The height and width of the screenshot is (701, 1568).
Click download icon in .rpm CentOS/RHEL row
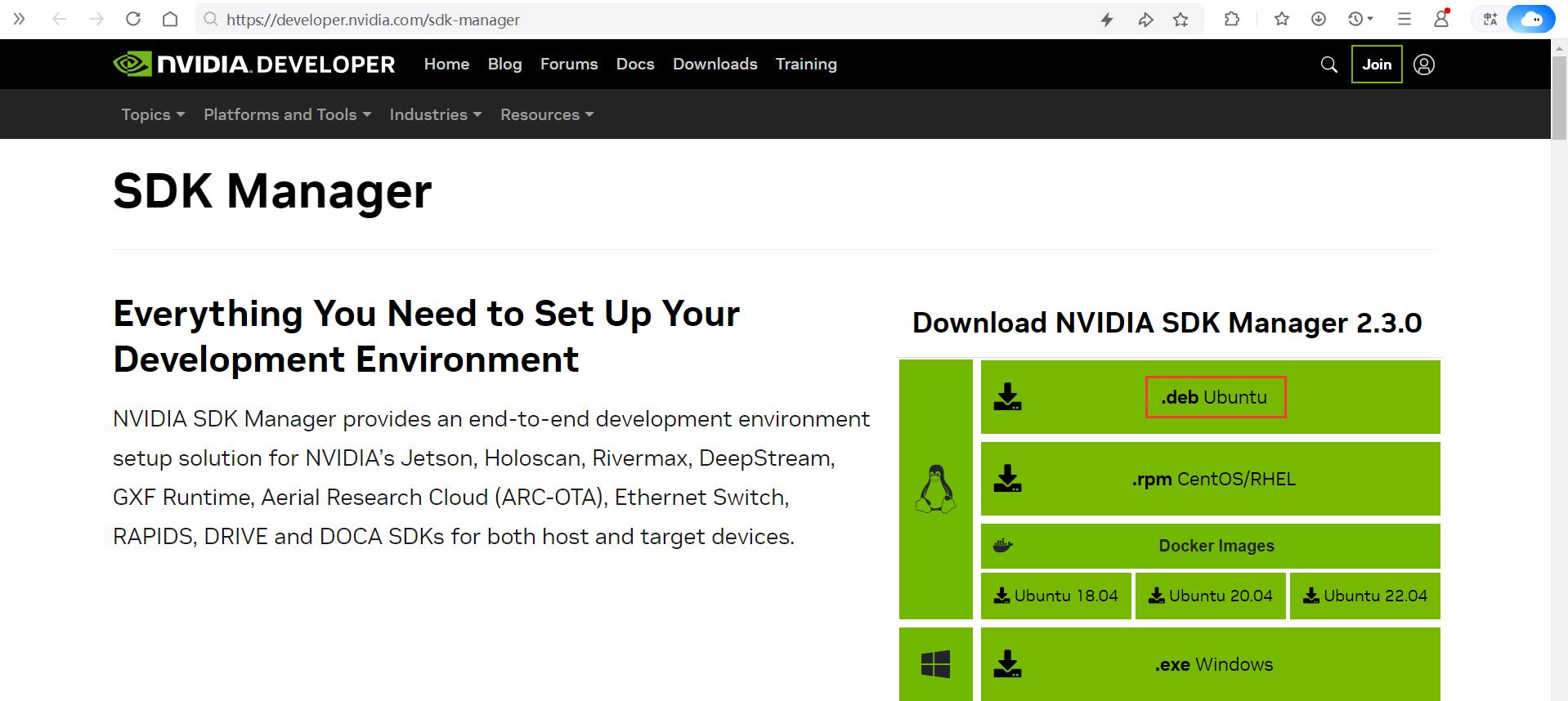(1008, 479)
